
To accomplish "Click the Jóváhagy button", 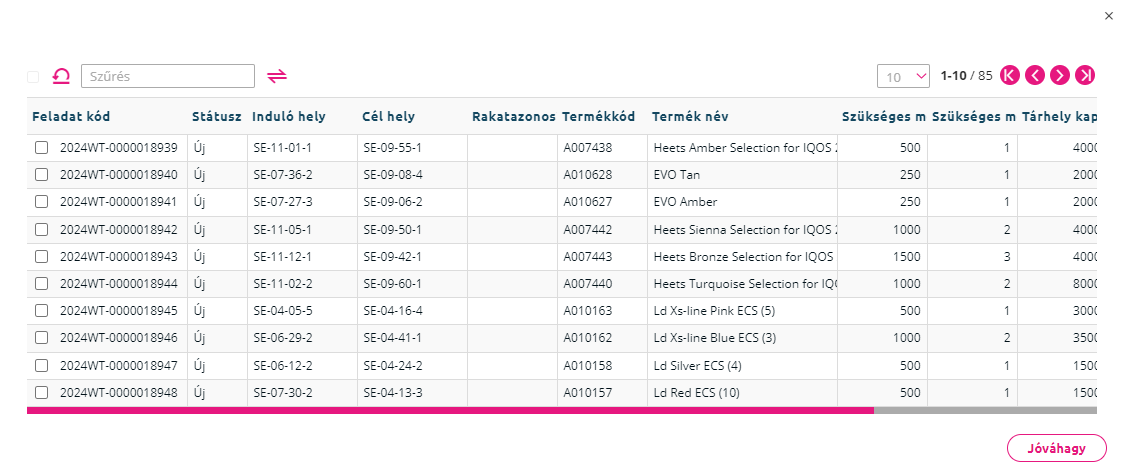I will point(1056,449).
